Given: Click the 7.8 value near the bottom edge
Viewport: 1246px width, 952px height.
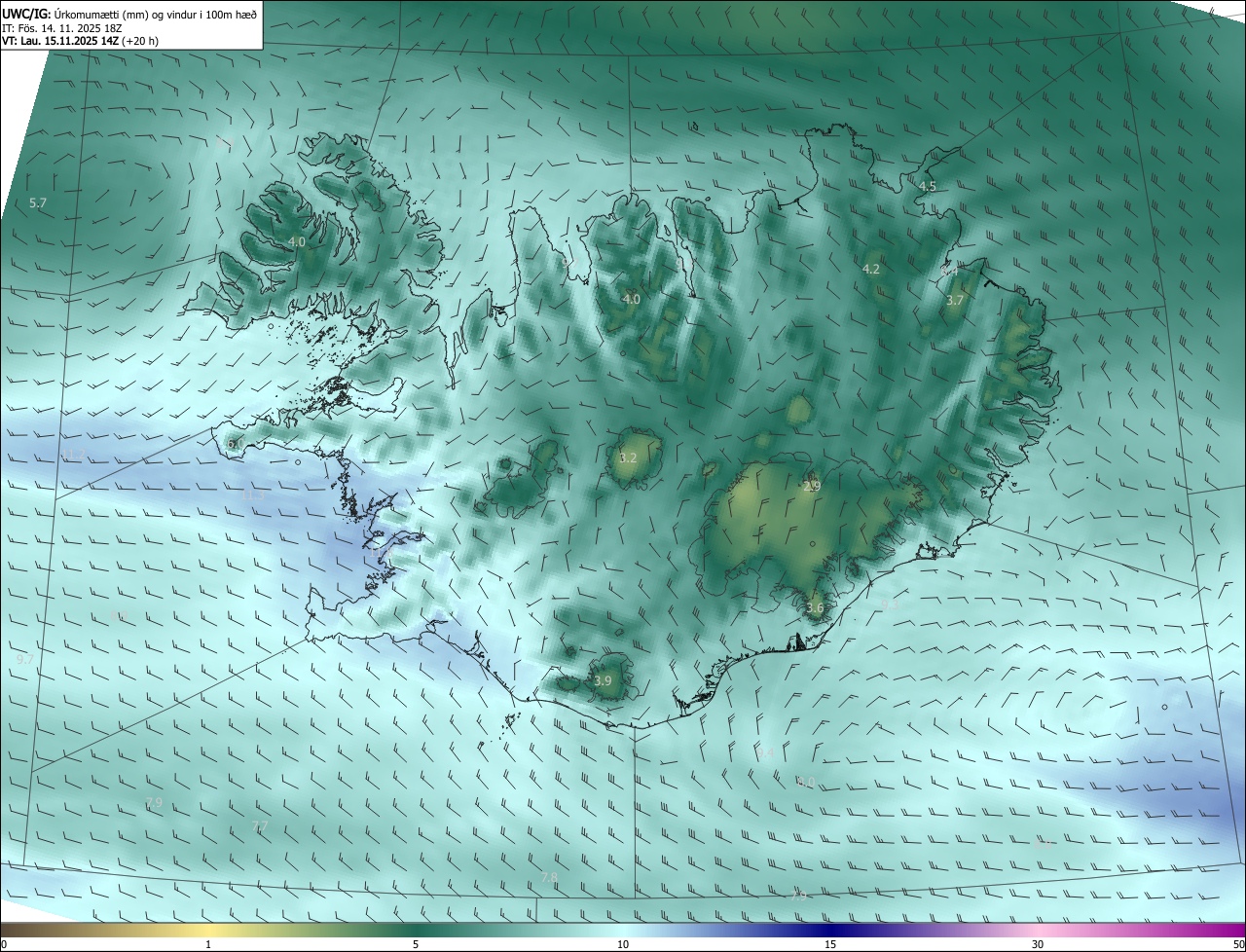Looking at the screenshot, I should tap(549, 877).
